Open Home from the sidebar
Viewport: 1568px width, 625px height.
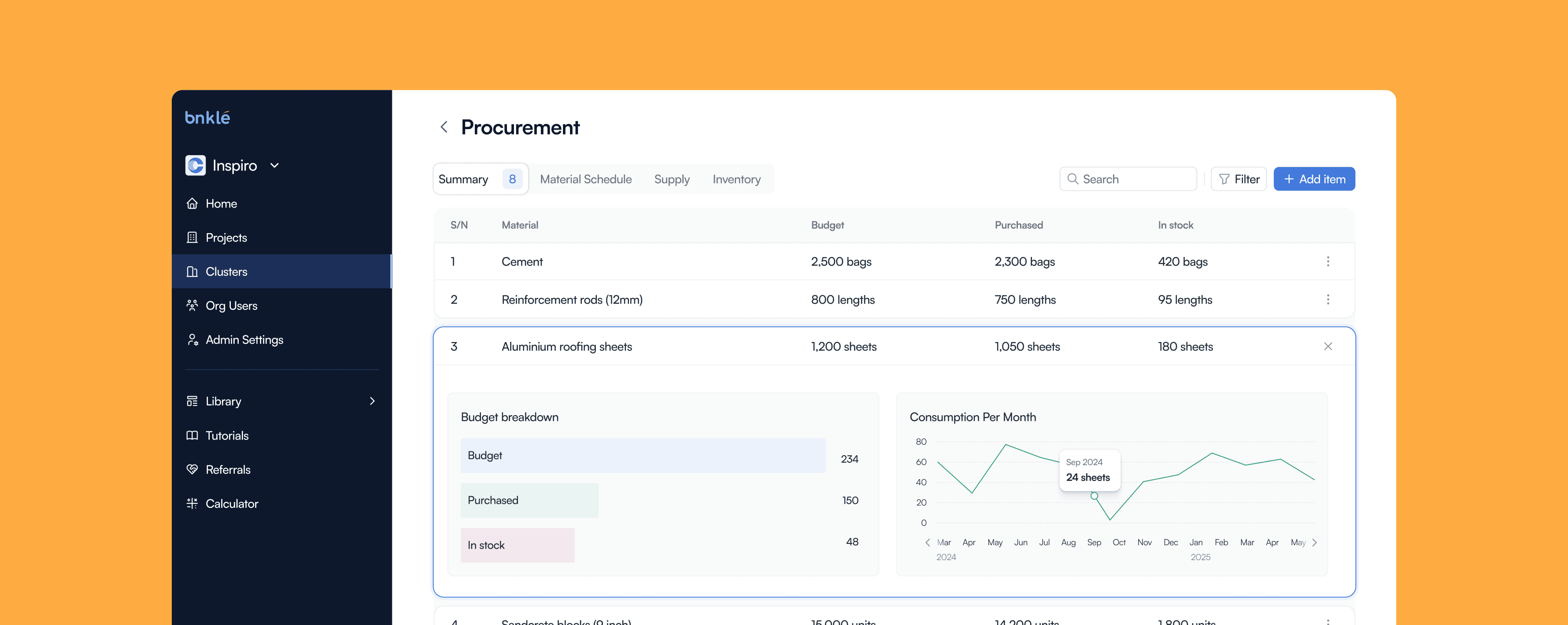tap(282, 204)
